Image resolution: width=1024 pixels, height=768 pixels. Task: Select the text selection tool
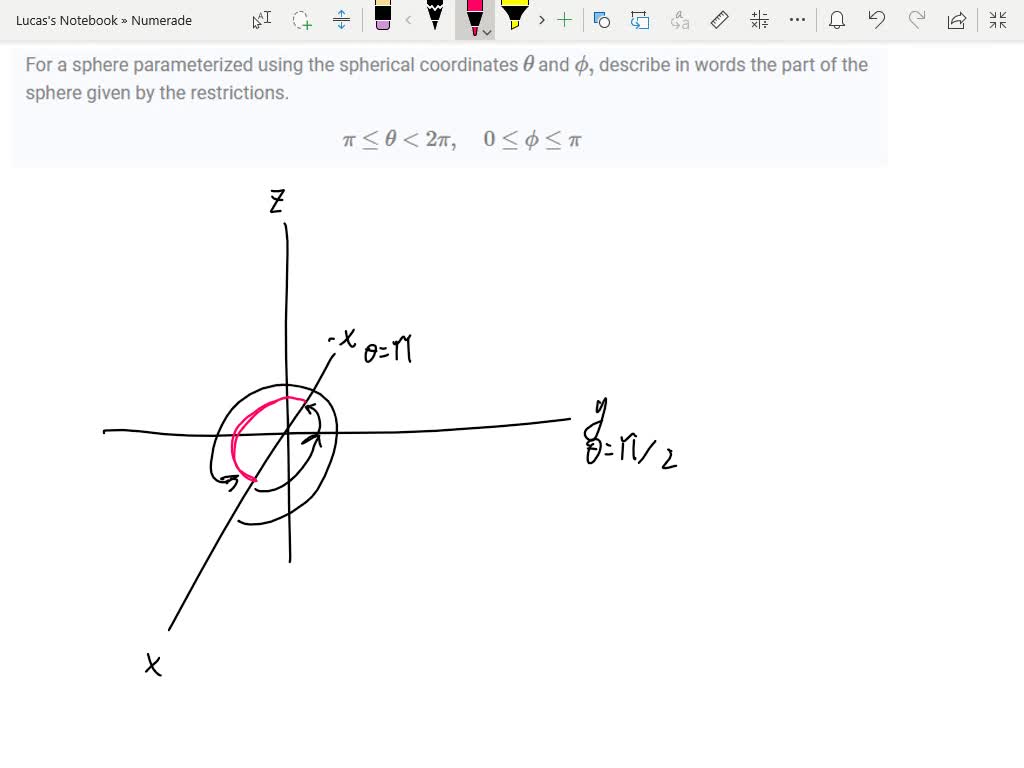pos(260,20)
